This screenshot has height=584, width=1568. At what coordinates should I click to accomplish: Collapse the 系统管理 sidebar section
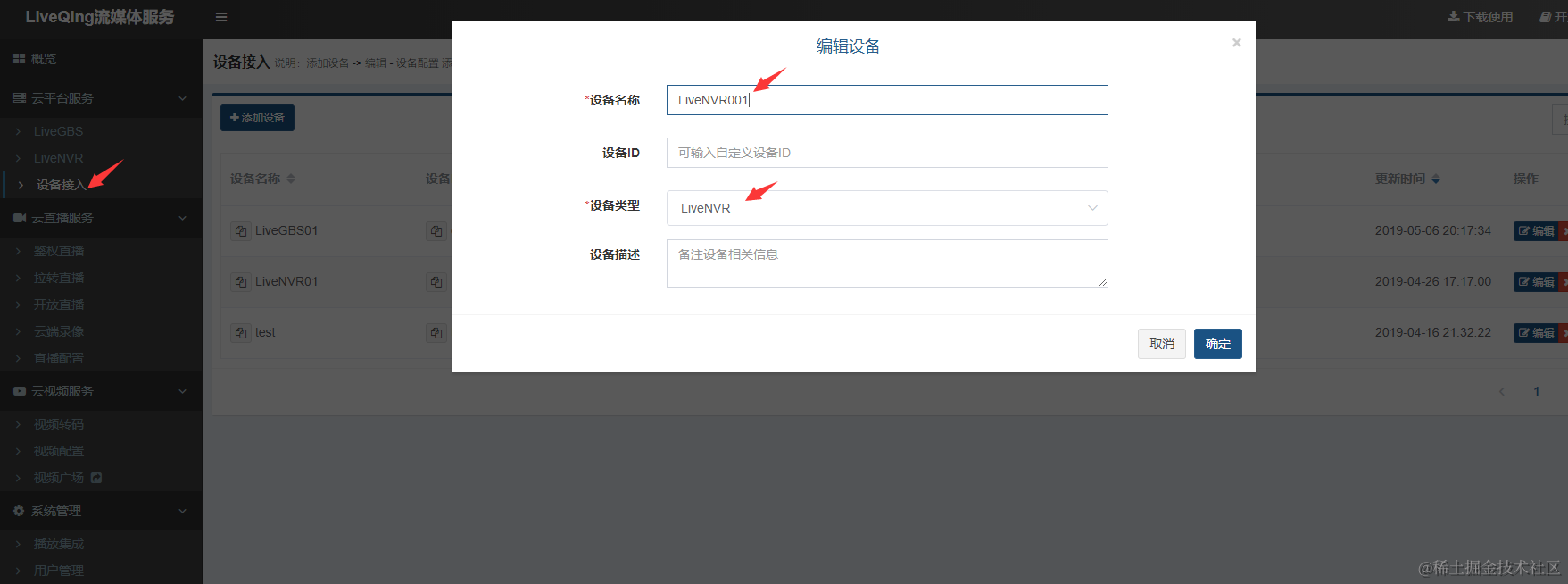[101, 511]
